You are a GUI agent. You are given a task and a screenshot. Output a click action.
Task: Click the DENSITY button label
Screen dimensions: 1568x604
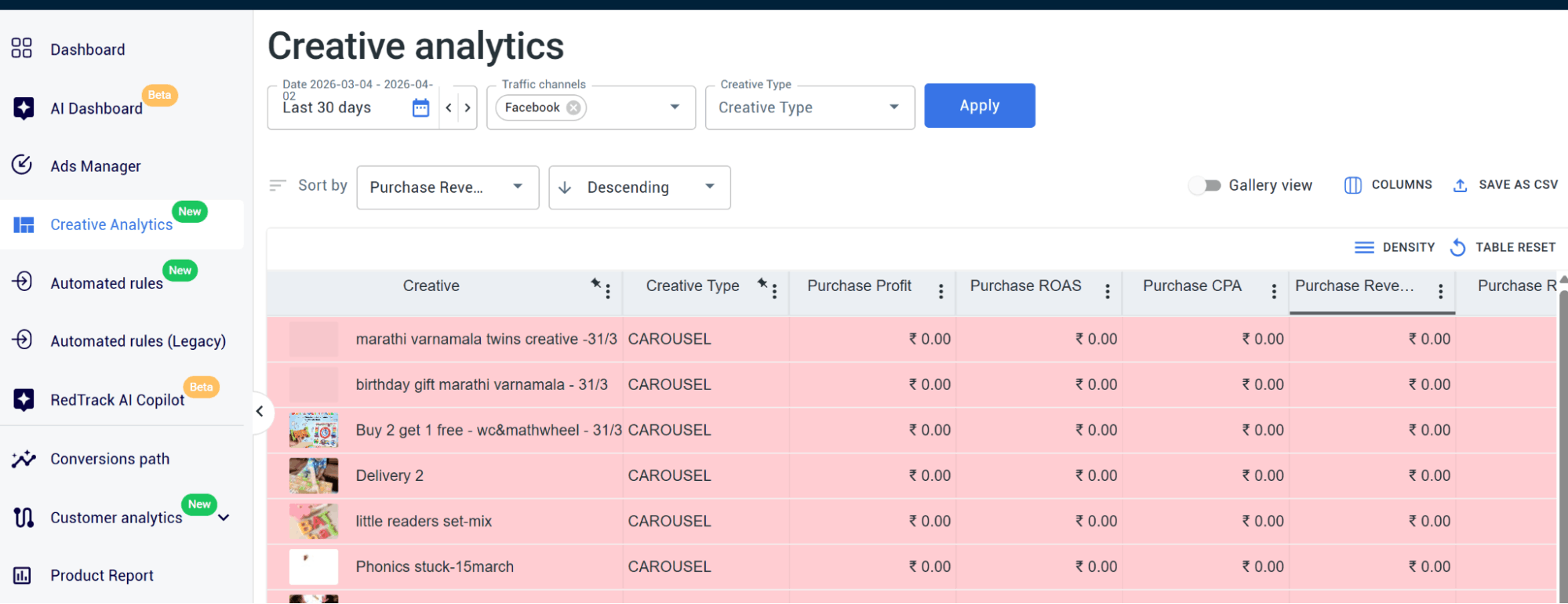click(1409, 248)
